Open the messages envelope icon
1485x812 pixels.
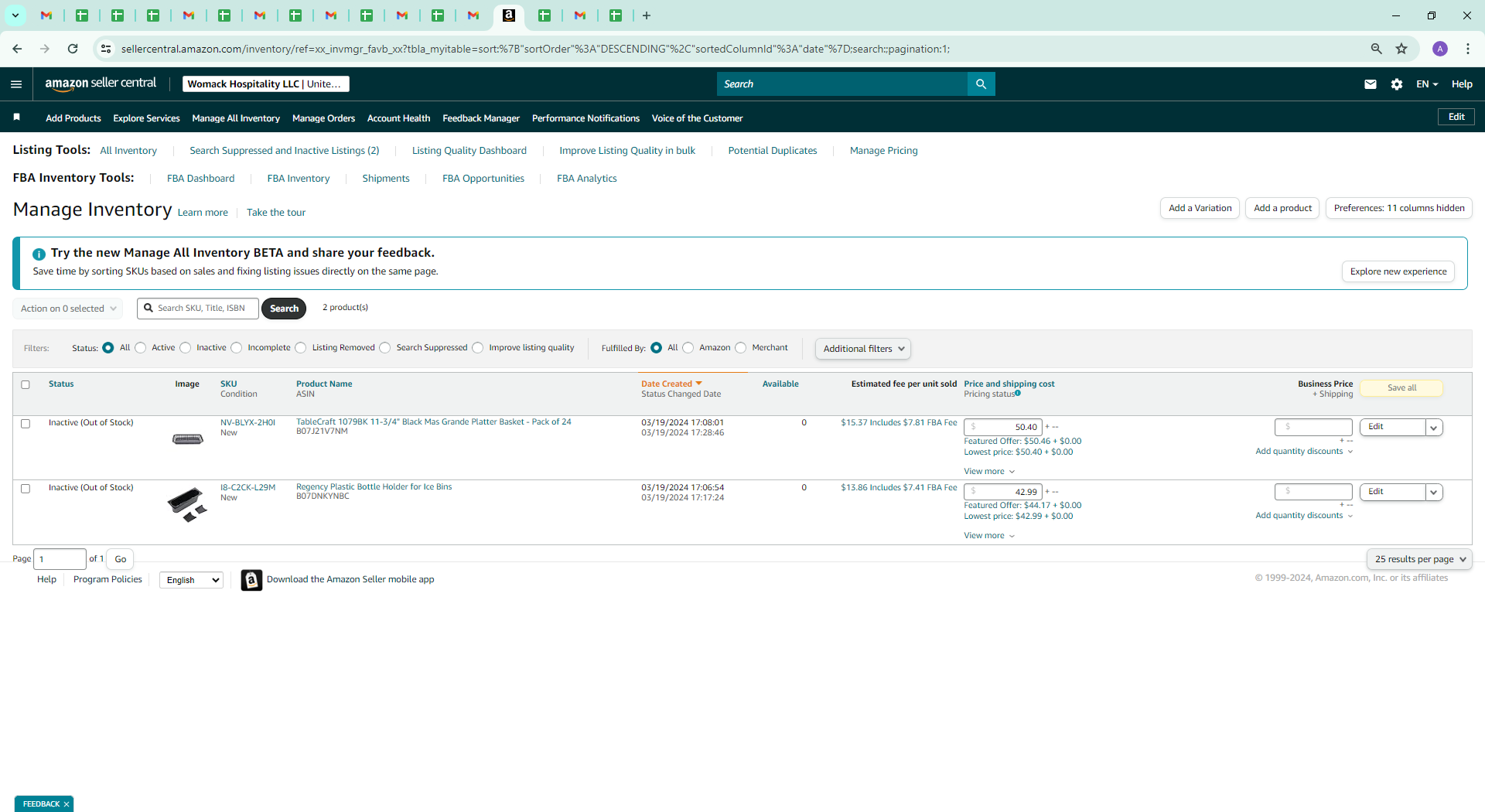[1371, 84]
